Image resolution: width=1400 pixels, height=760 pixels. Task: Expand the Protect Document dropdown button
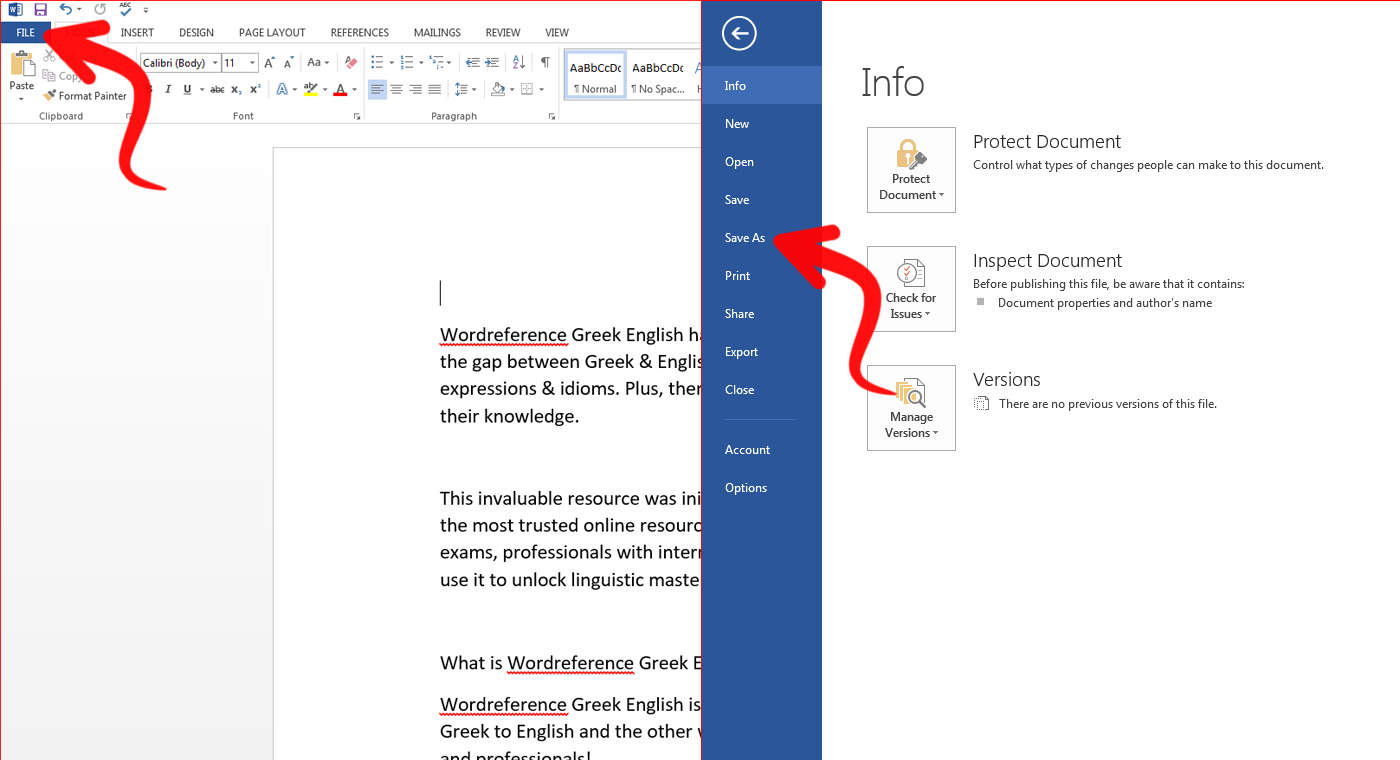911,170
